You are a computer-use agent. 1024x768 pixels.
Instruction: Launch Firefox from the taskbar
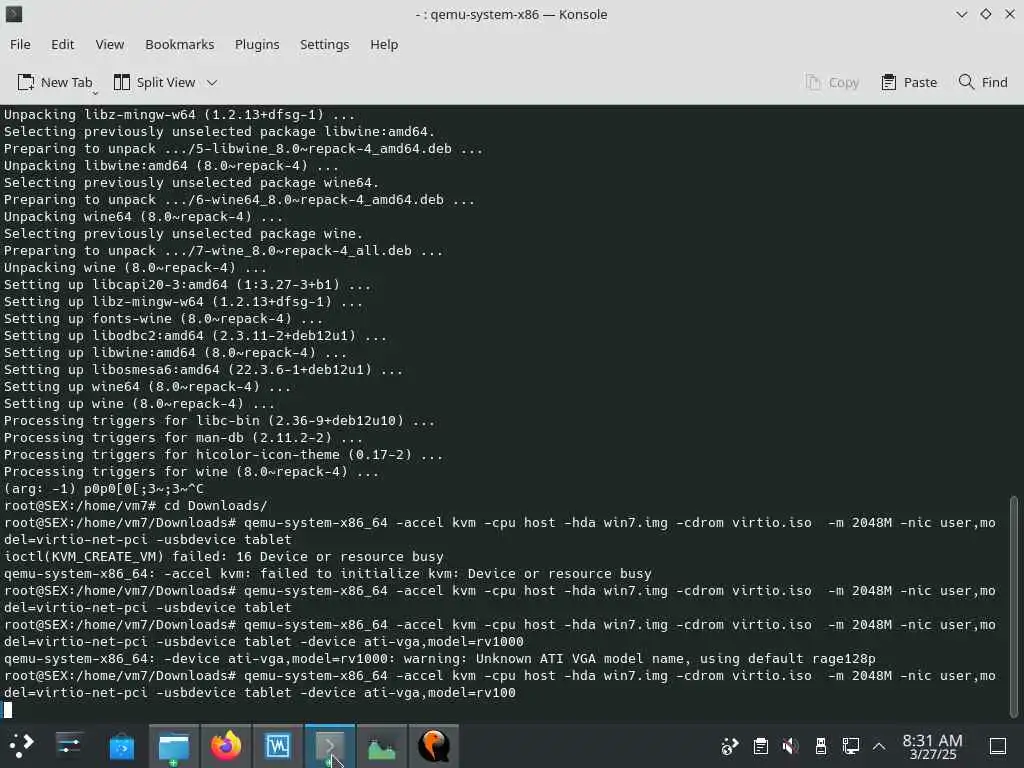[225, 746]
